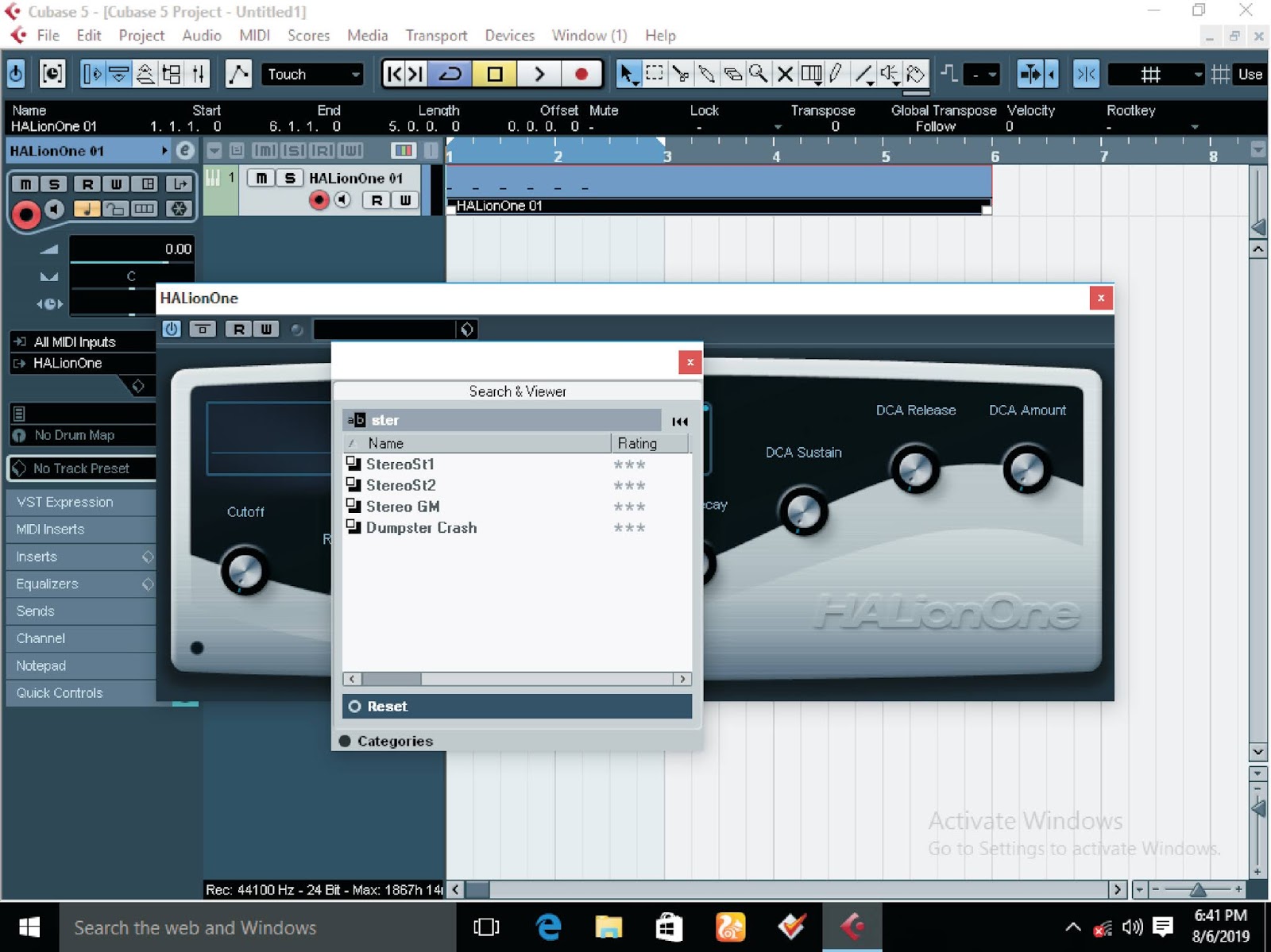1271x952 pixels.
Task: Open the Touch automation mode dropdown
Action: pos(313,74)
